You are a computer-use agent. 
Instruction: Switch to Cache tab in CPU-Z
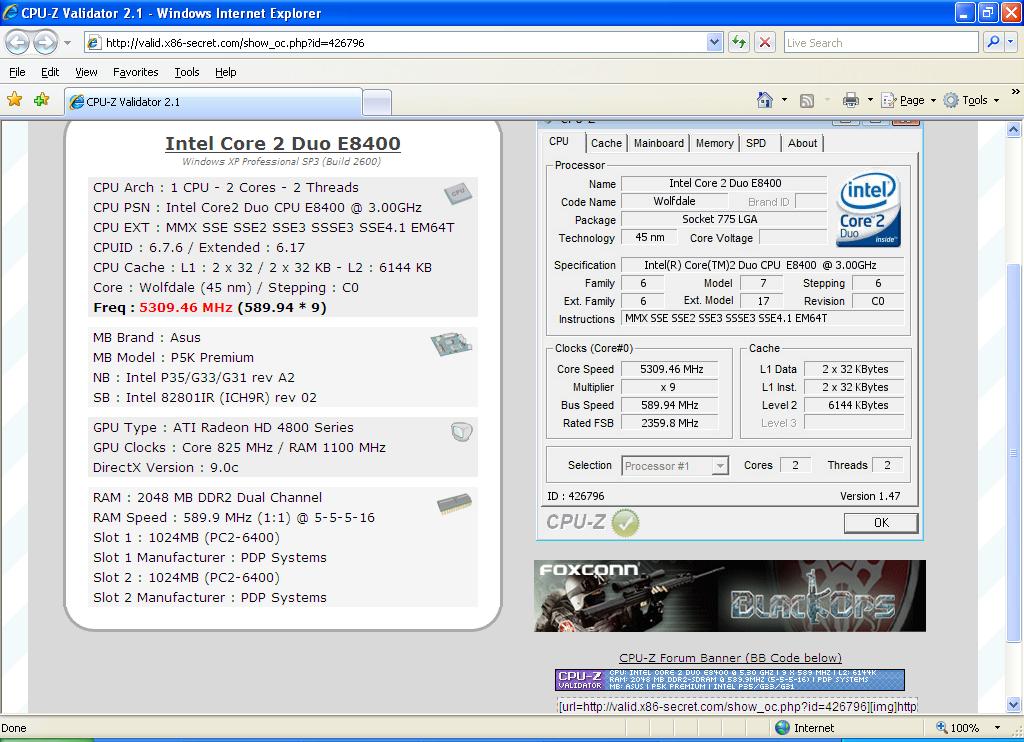[606, 143]
